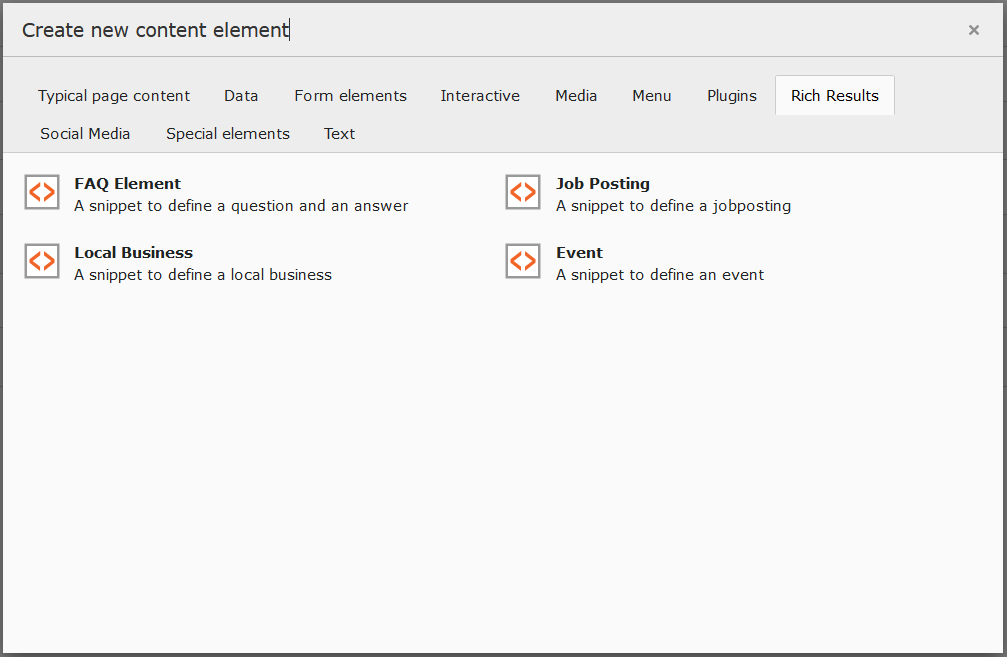
Task: Click the Rich Results tab
Action: click(834, 96)
